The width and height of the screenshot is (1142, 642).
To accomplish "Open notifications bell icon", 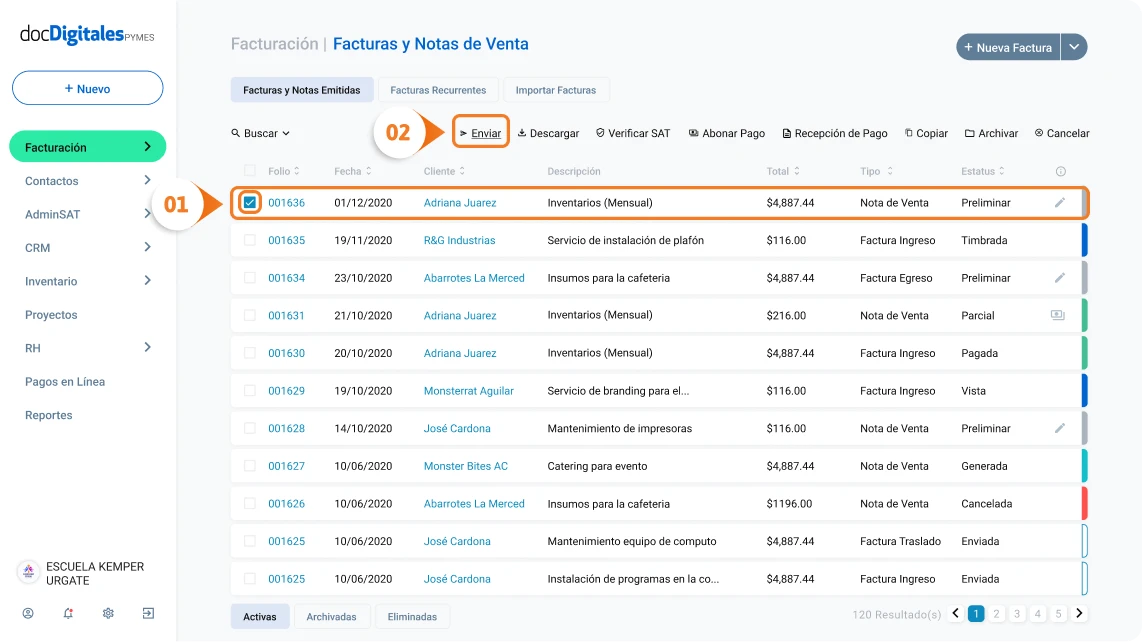I will 68,614.
